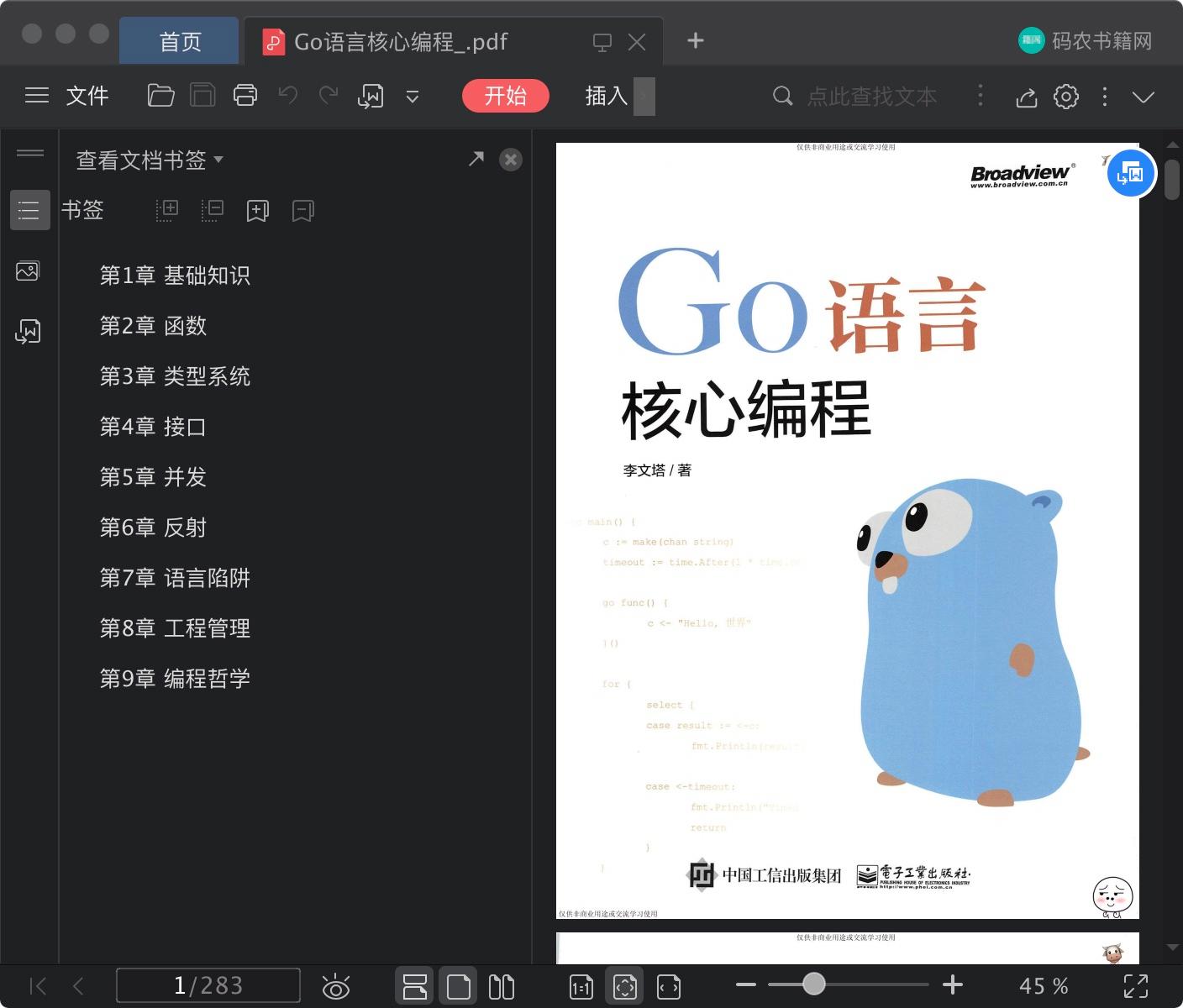This screenshot has width=1183, height=1008.
Task: Zoom out with the minus button
Action: click(x=746, y=984)
